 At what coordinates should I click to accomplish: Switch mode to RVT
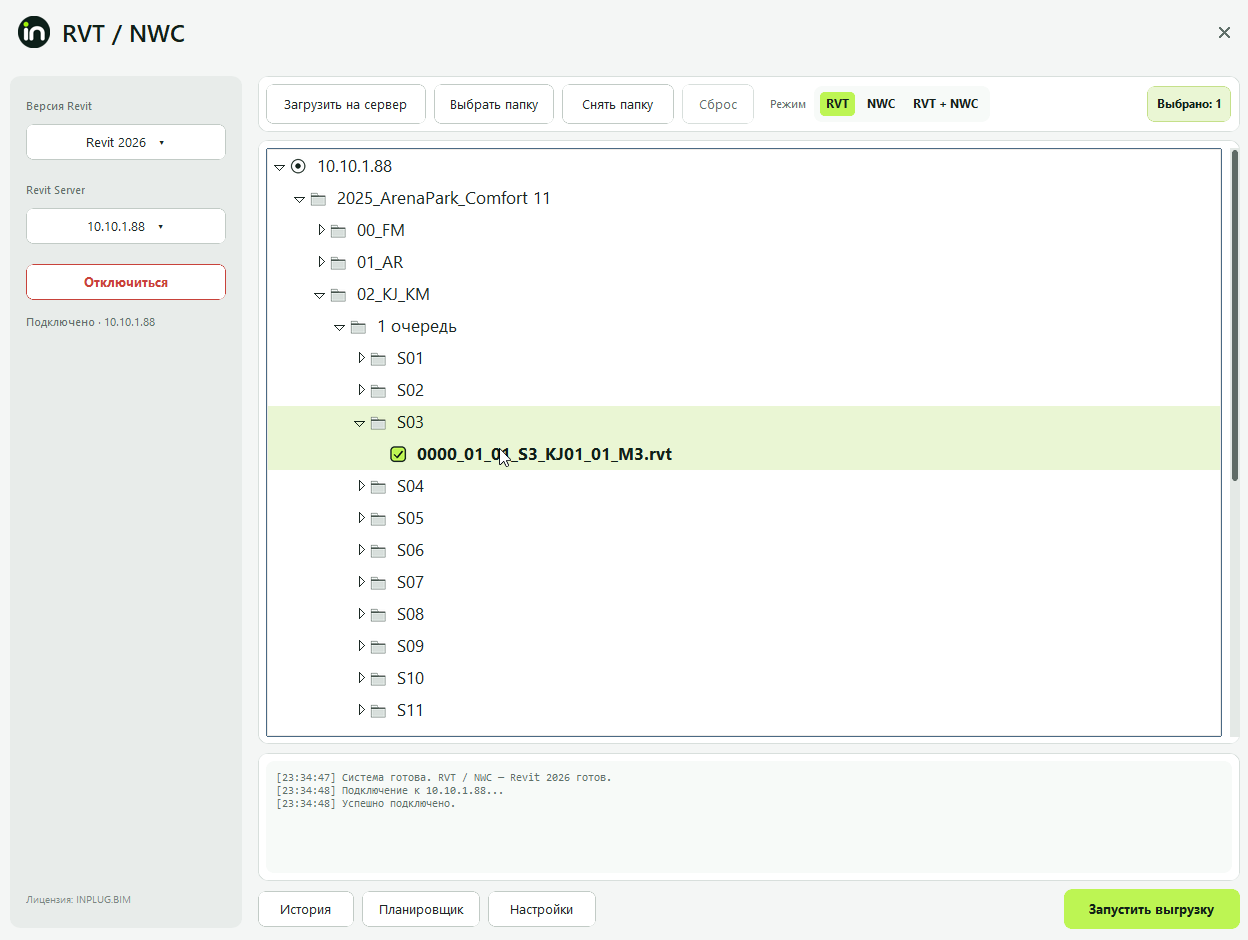click(837, 104)
